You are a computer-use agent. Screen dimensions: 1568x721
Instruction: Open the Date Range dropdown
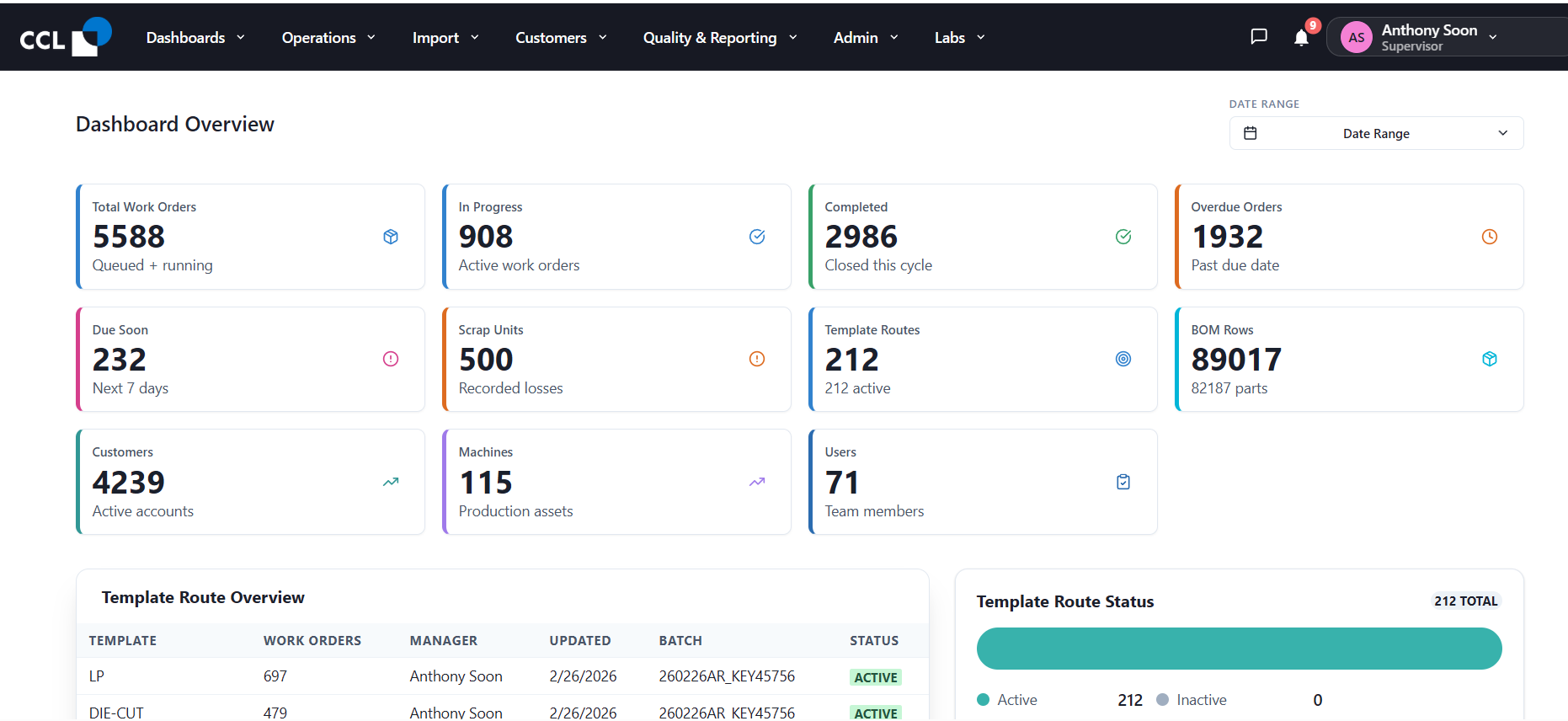(1376, 133)
